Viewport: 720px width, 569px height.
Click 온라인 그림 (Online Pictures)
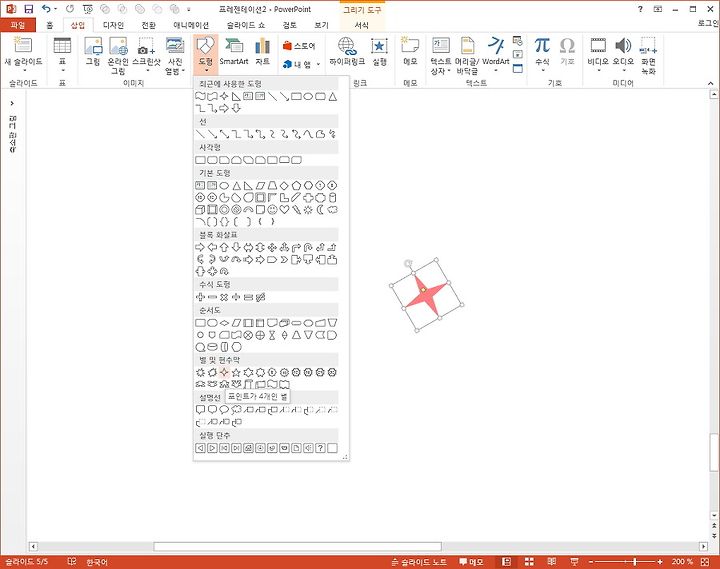(118, 55)
